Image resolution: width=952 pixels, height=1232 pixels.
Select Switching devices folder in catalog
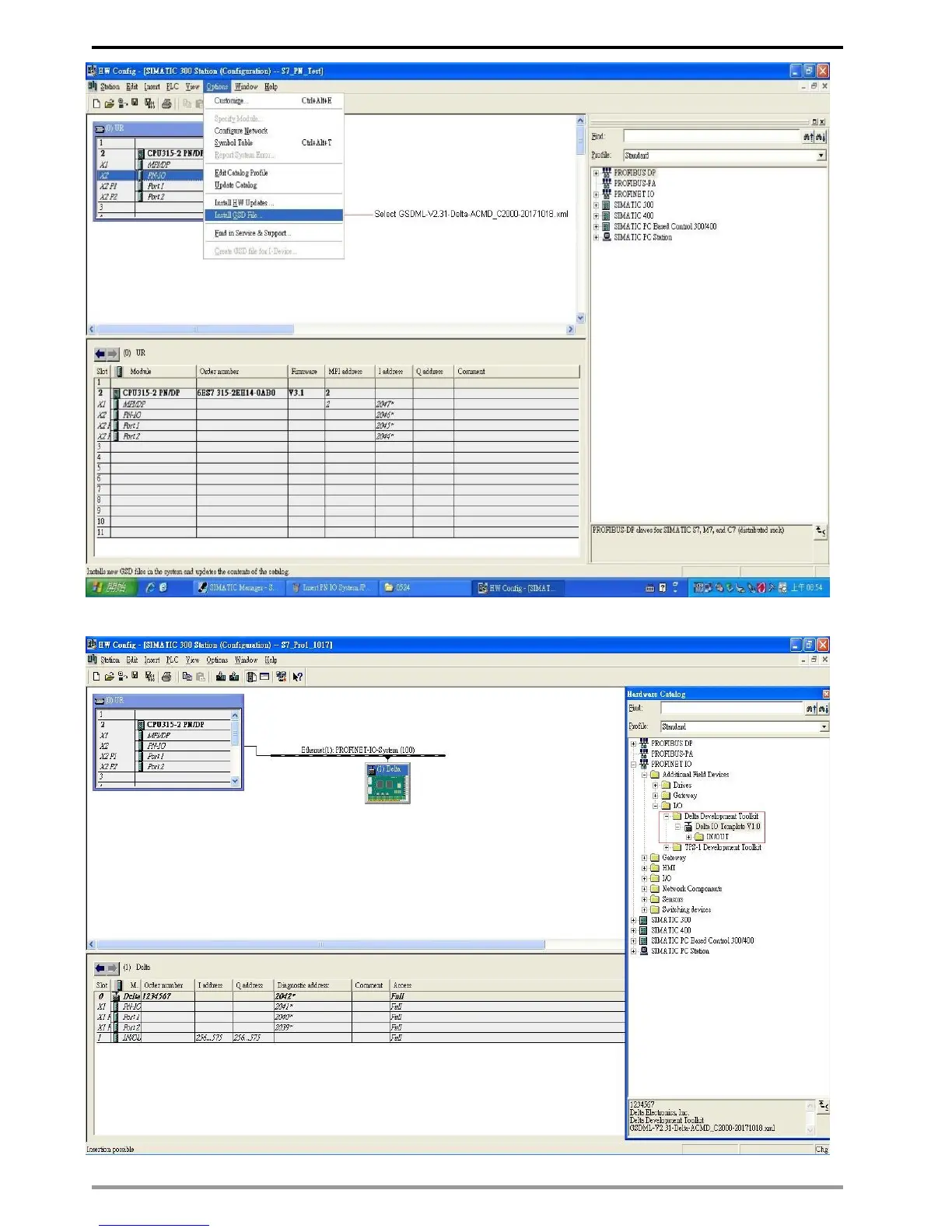click(686, 909)
